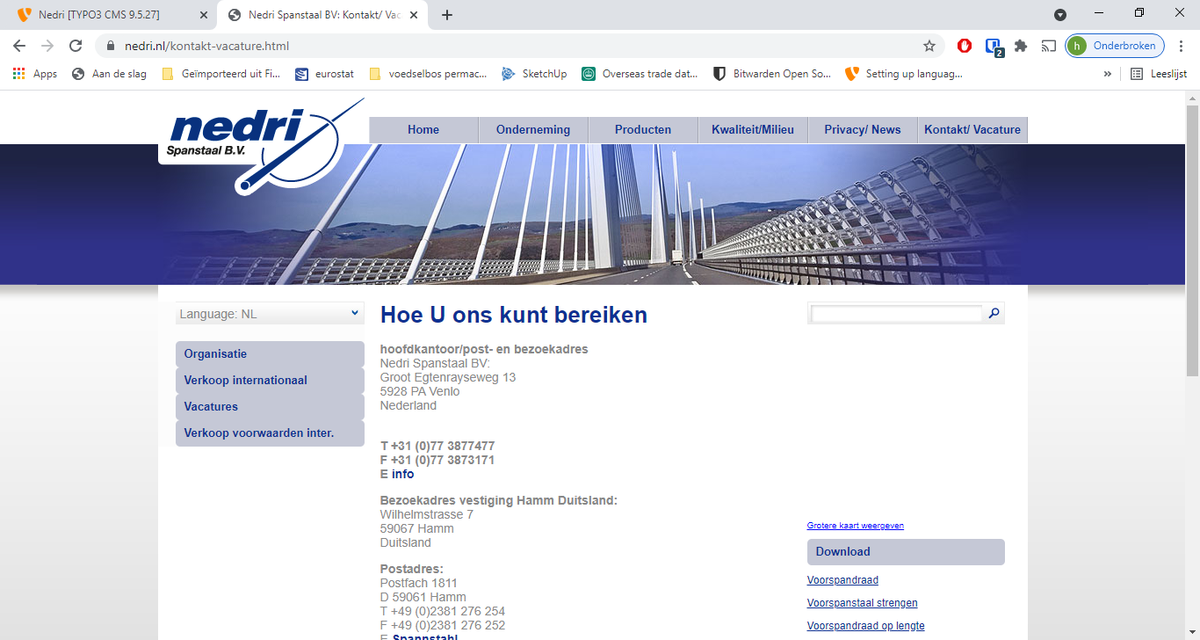1200x640 pixels.
Task: Open the Leeslijst reading list
Action: pyautogui.click(x=1158, y=74)
